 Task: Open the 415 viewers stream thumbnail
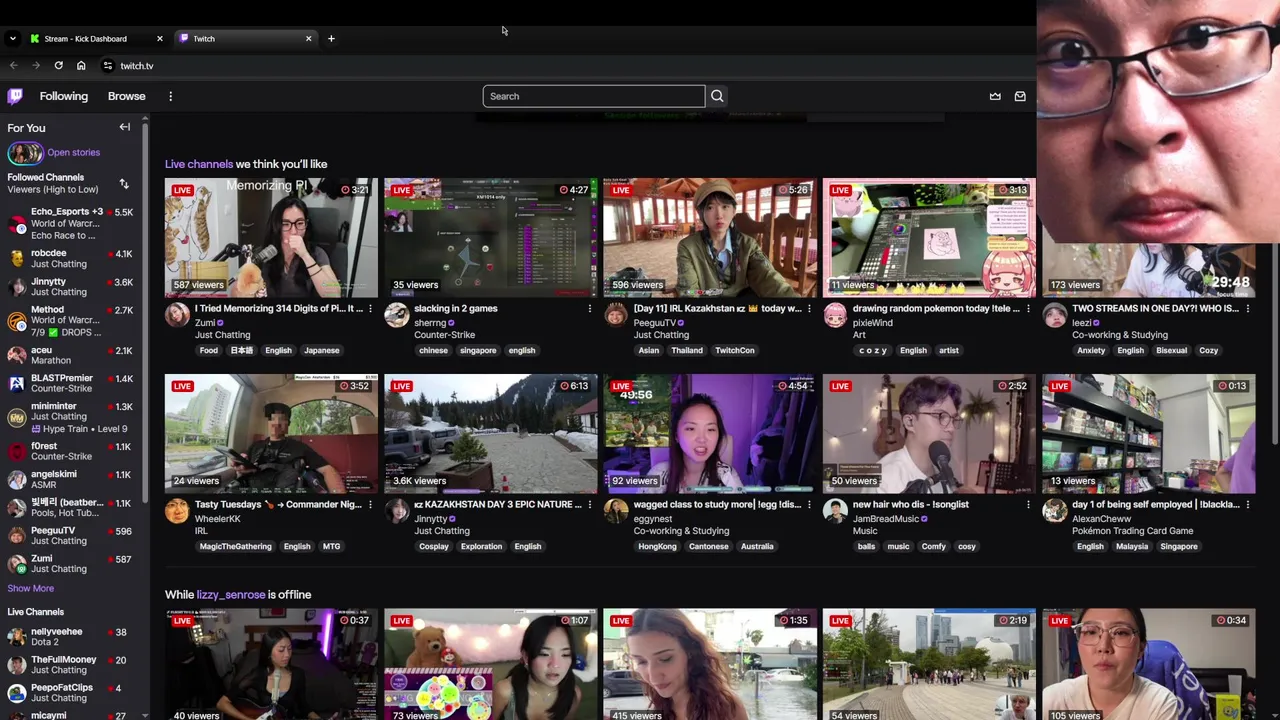point(710,665)
